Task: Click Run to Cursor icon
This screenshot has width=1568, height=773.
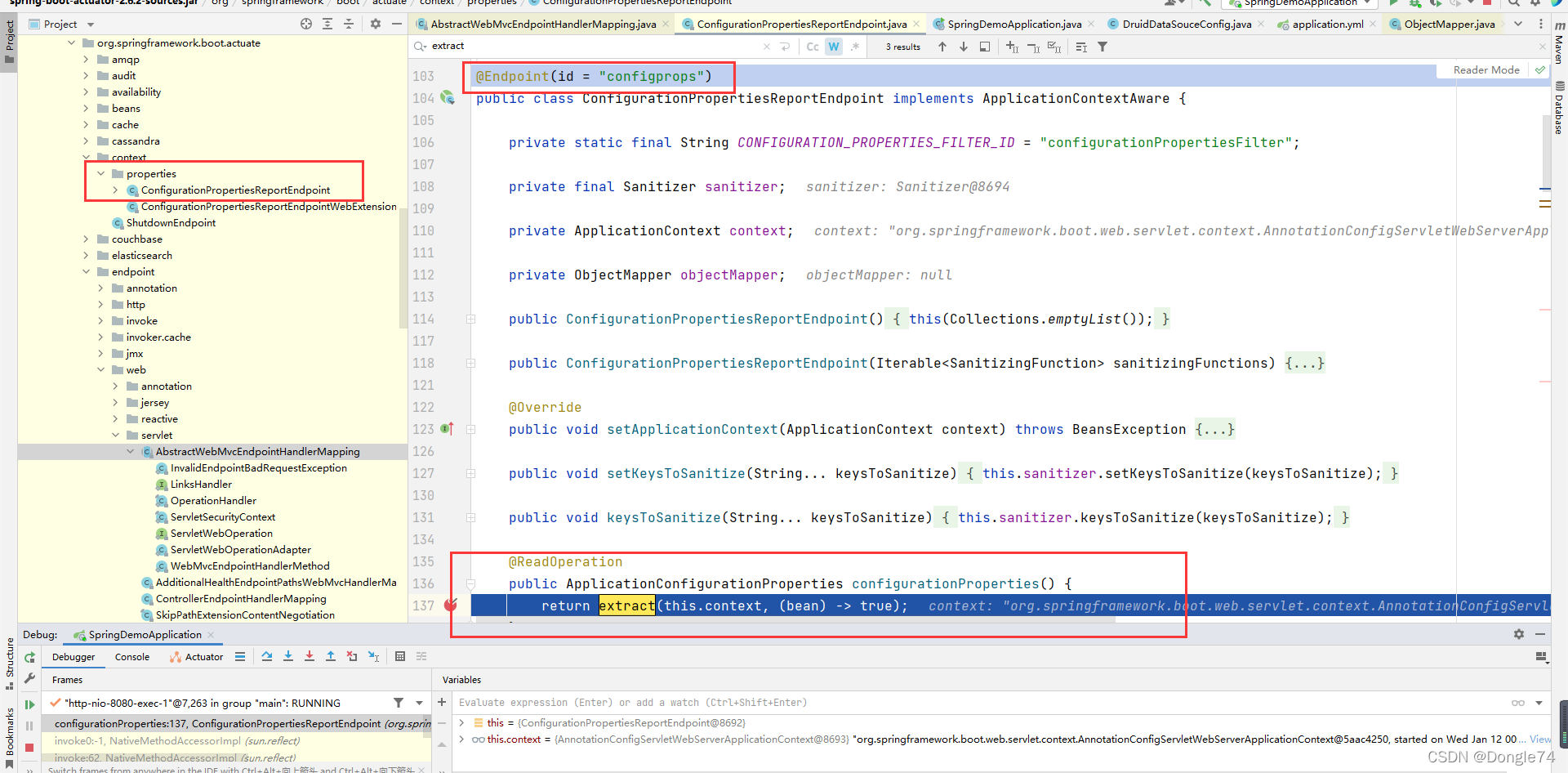Action: tap(373, 656)
